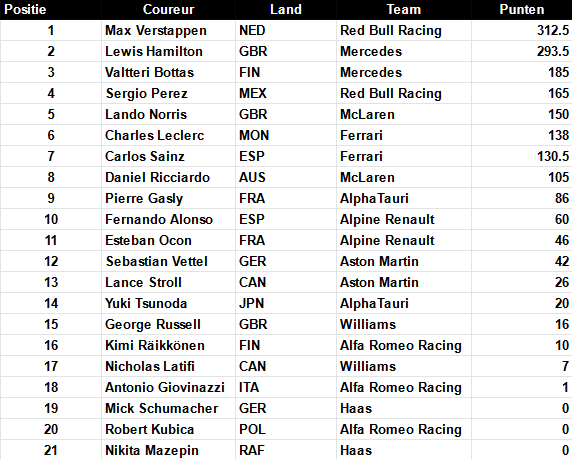Select Verstappen's 312.5 points cell
The height and width of the screenshot is (459, 572).
point(522,30)
